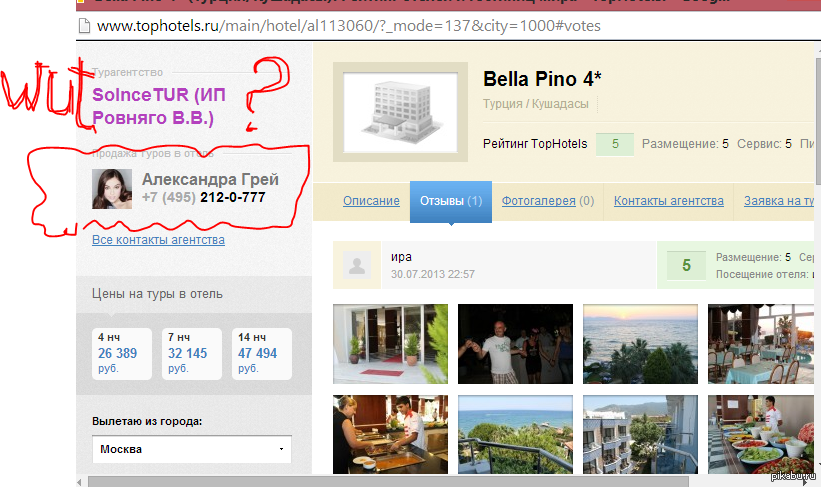This screenshot has width=821, height=487.
Task: Click the left arrow of horizontal scrollbar
Action: (x=80, y=482)
